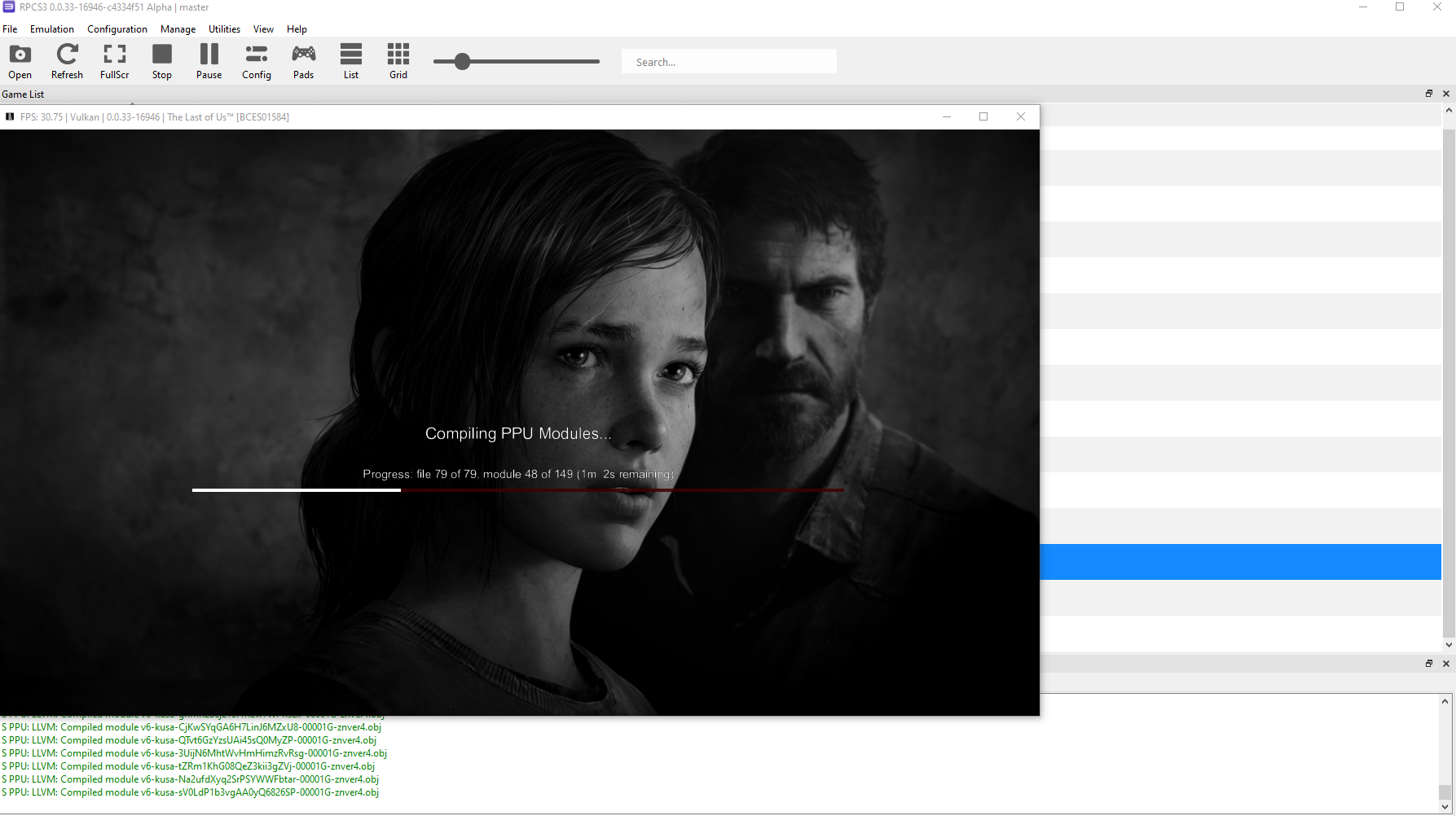Click log panel scrollbar up arrow

tap(1445, 701)
